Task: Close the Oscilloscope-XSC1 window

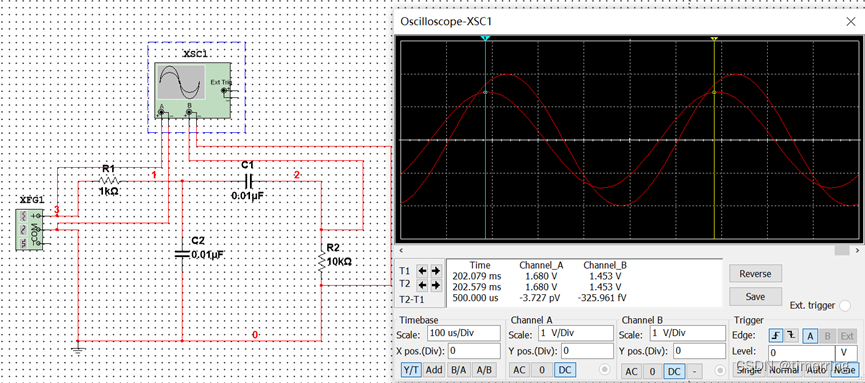Action: tap(851, 22)
